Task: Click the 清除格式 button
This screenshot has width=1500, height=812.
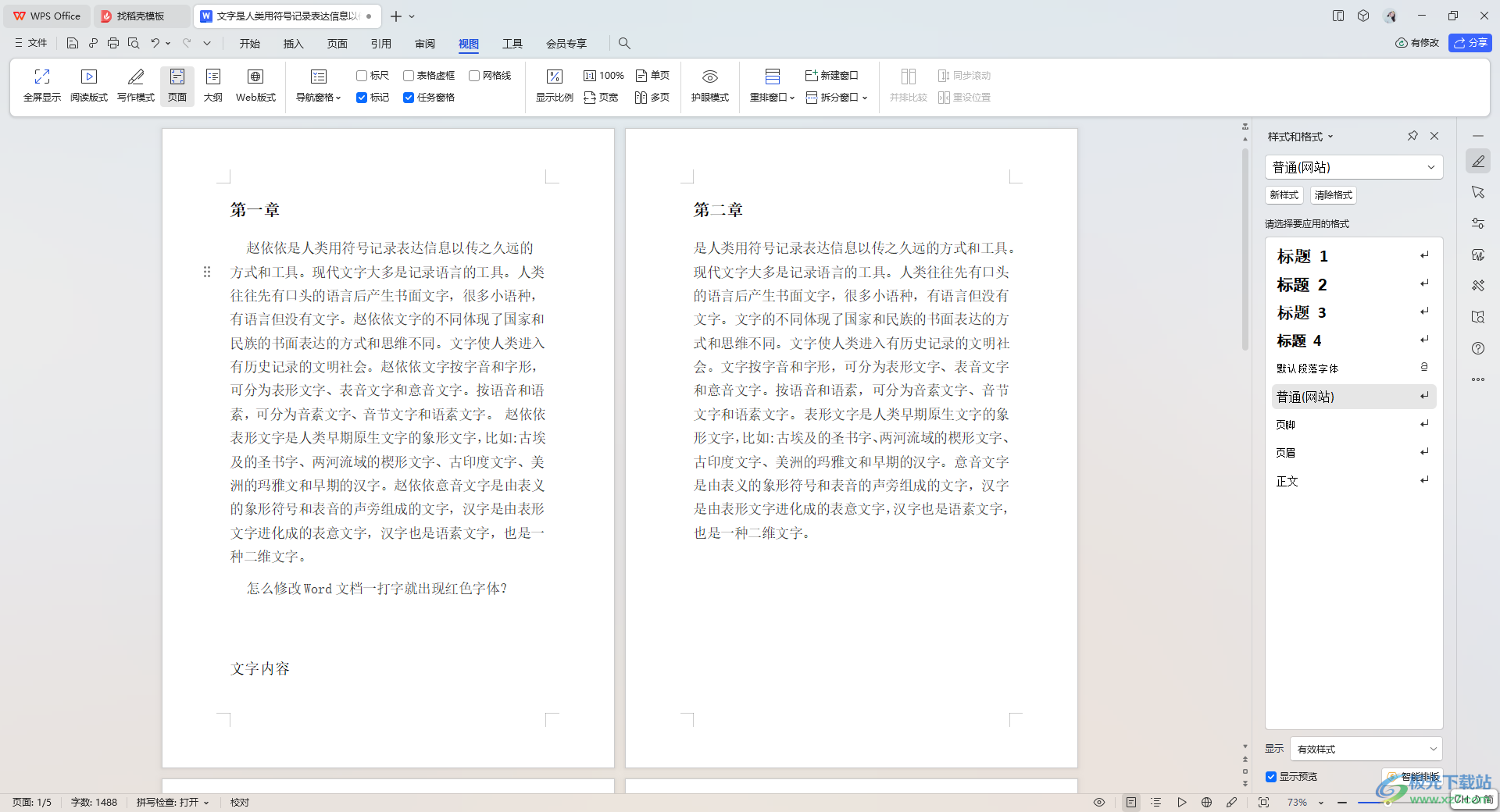Action: [1334, 195]
